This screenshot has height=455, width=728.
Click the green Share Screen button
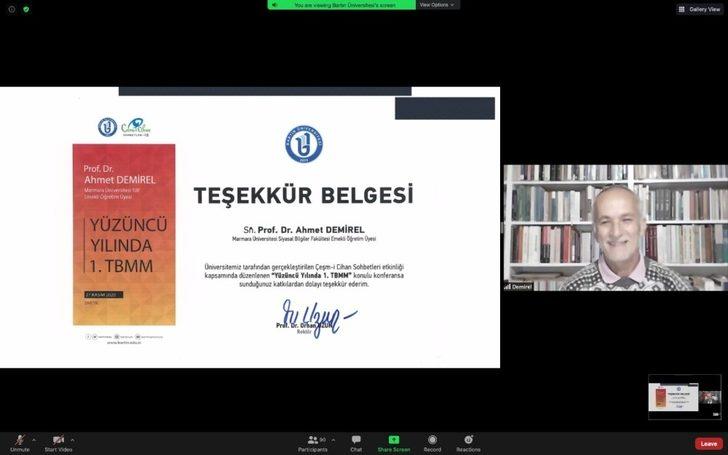pos(394,443)
